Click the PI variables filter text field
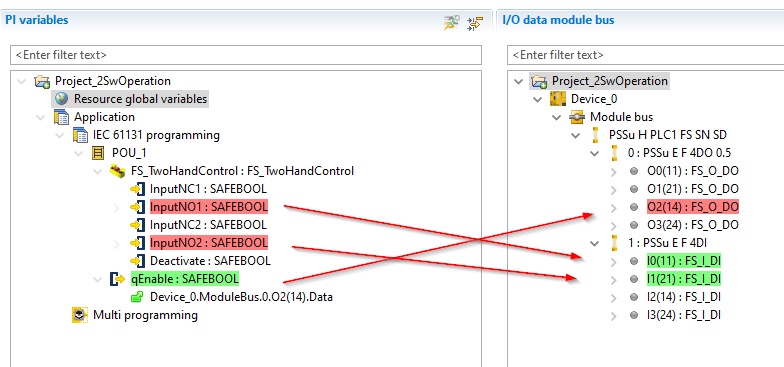This screenshot has height=367, width=784. click(246, 55)
